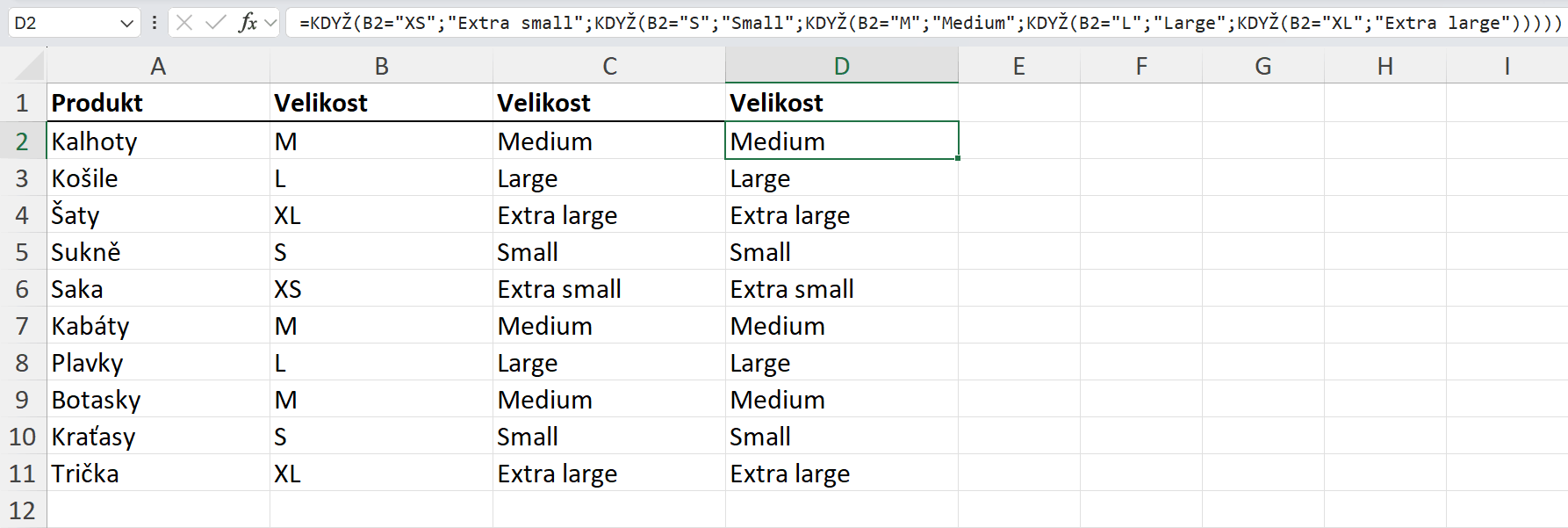Viewport: 1568px width, 528px height.
Task: Click the three-dot Name Box resize handle
Action: pos(155,23)
